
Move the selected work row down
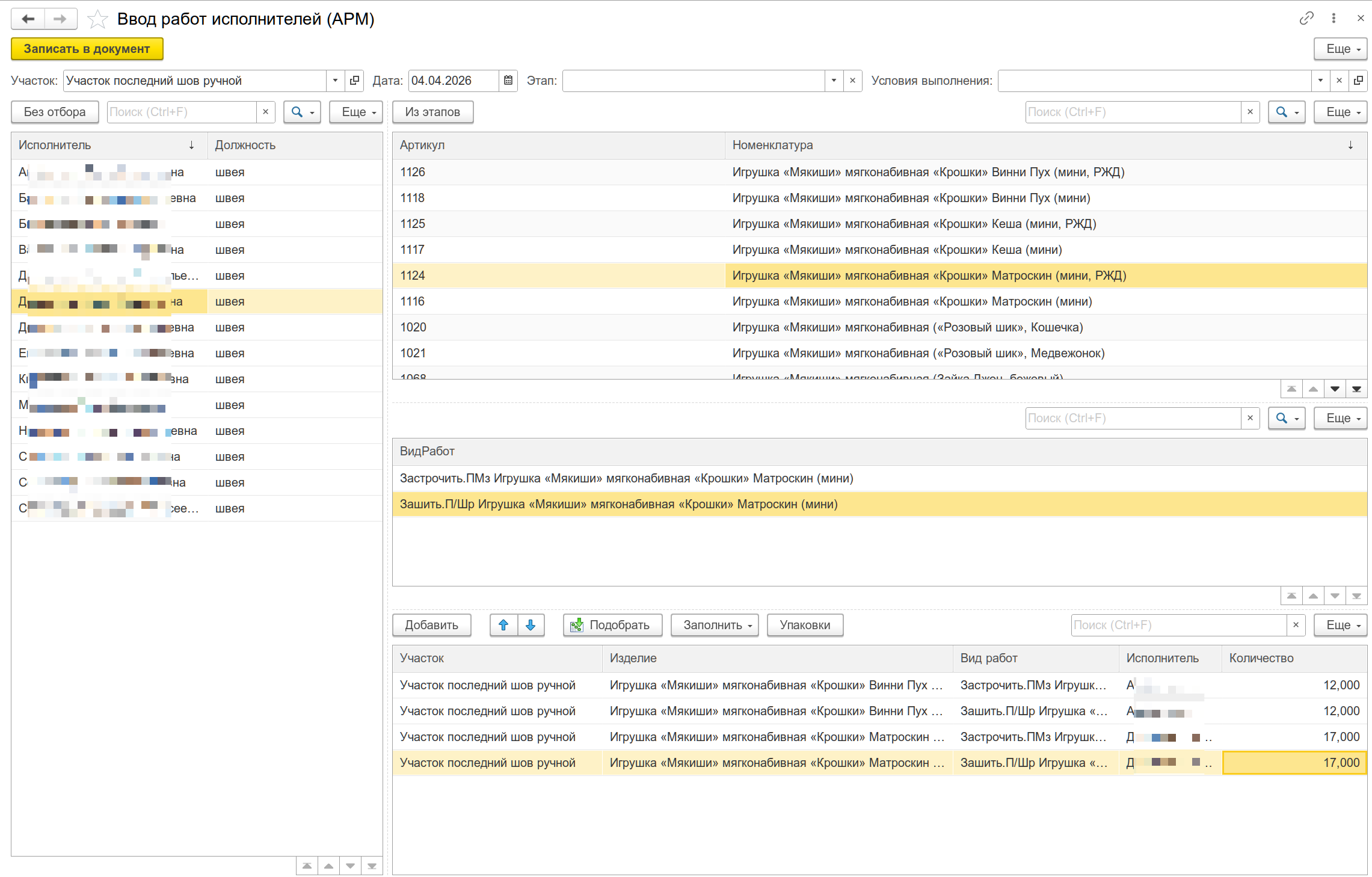point(531,625)
